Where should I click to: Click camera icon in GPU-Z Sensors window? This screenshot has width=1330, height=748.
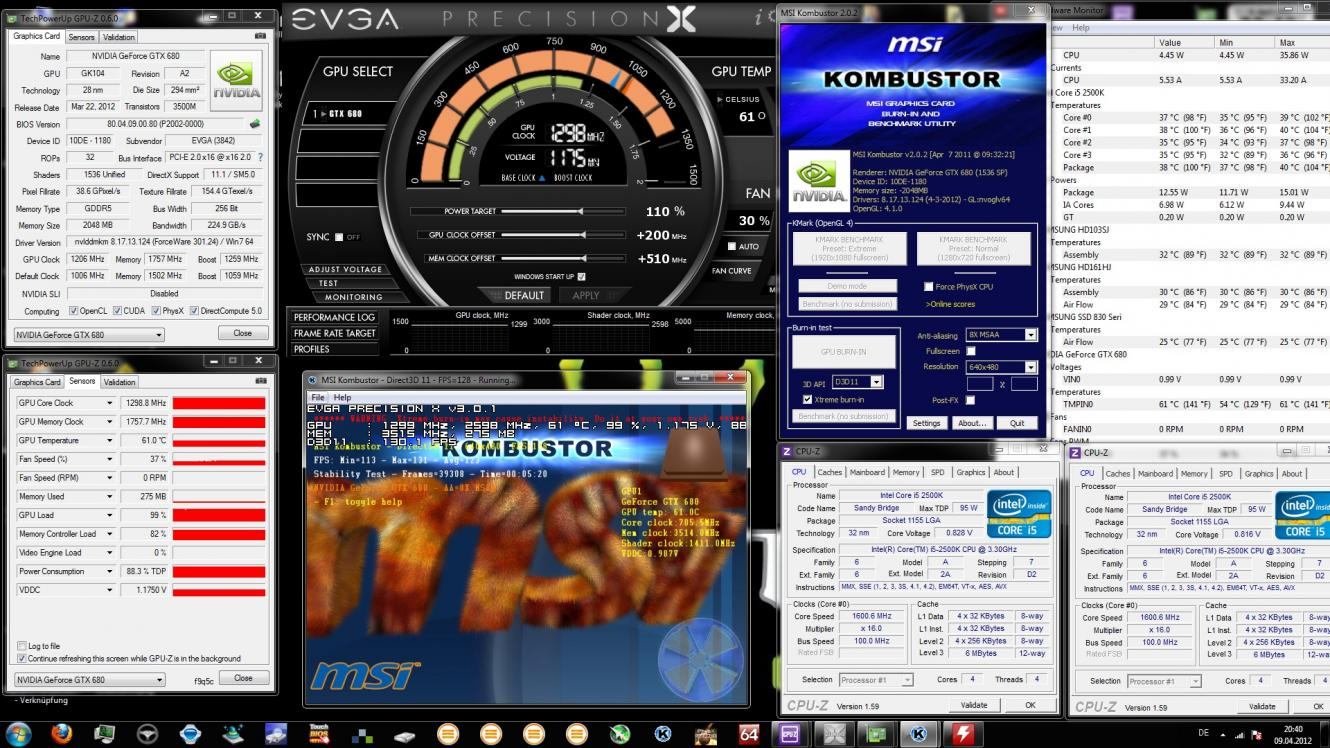point(260,381)
